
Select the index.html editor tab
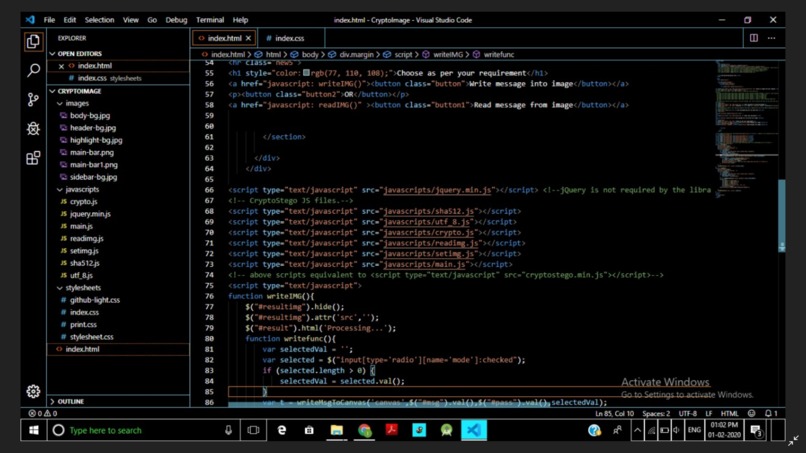pyautogui.click(x=224, y=38)
